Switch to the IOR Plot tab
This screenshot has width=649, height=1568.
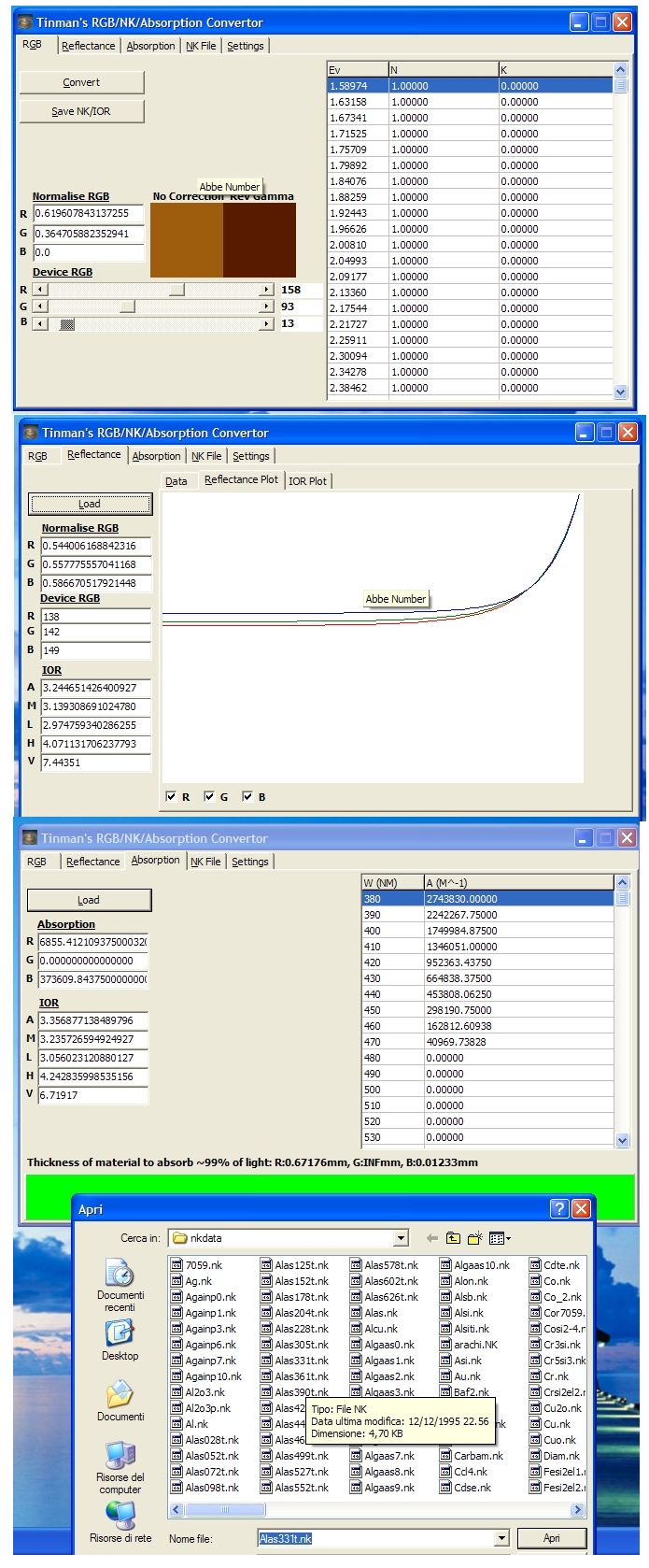tap(307, 481)
